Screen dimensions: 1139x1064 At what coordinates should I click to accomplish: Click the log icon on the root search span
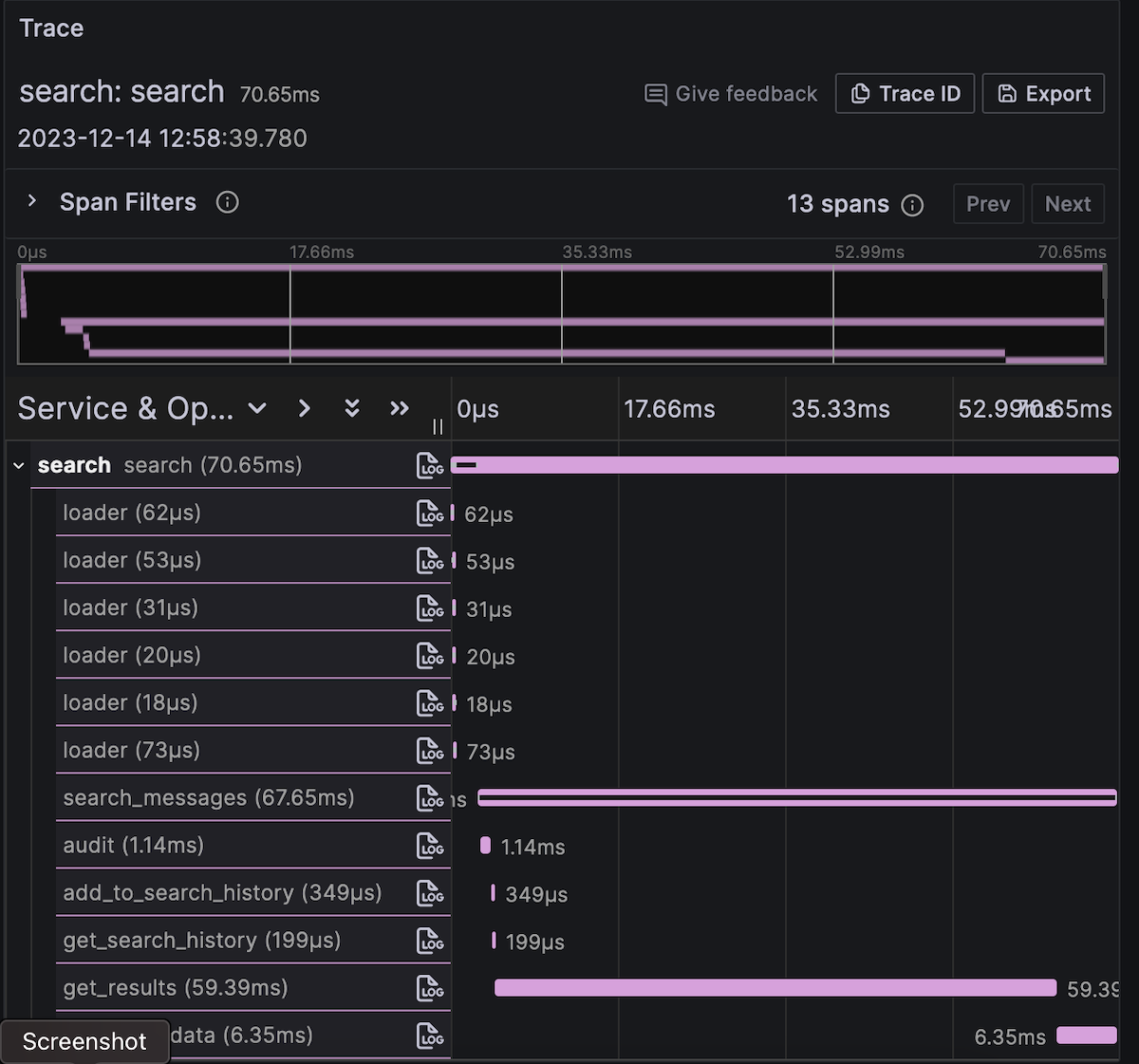coord(430,465)
